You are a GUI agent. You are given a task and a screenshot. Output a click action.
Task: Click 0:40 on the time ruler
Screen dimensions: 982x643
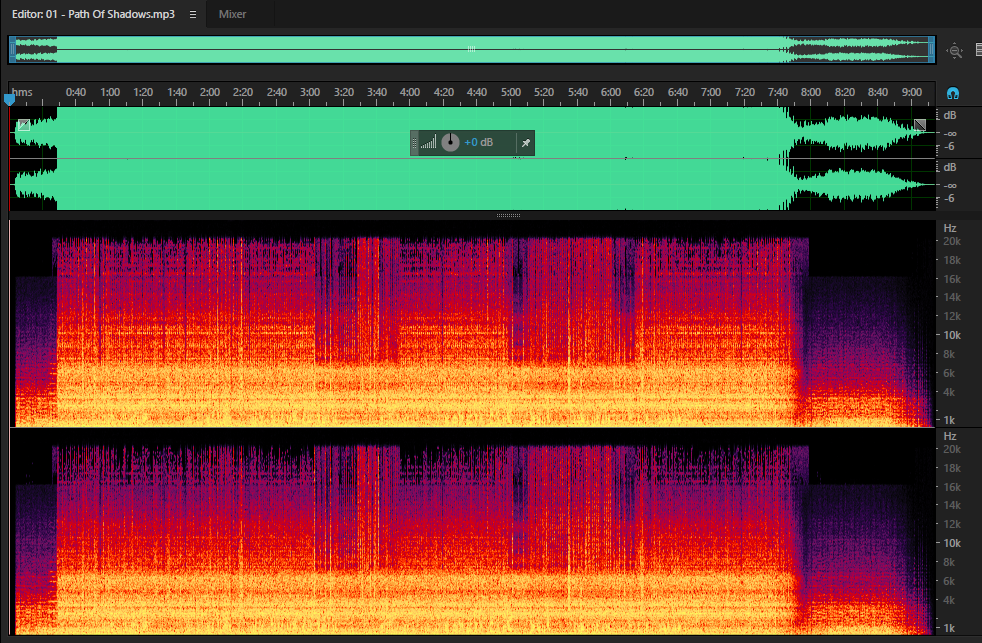76,92
